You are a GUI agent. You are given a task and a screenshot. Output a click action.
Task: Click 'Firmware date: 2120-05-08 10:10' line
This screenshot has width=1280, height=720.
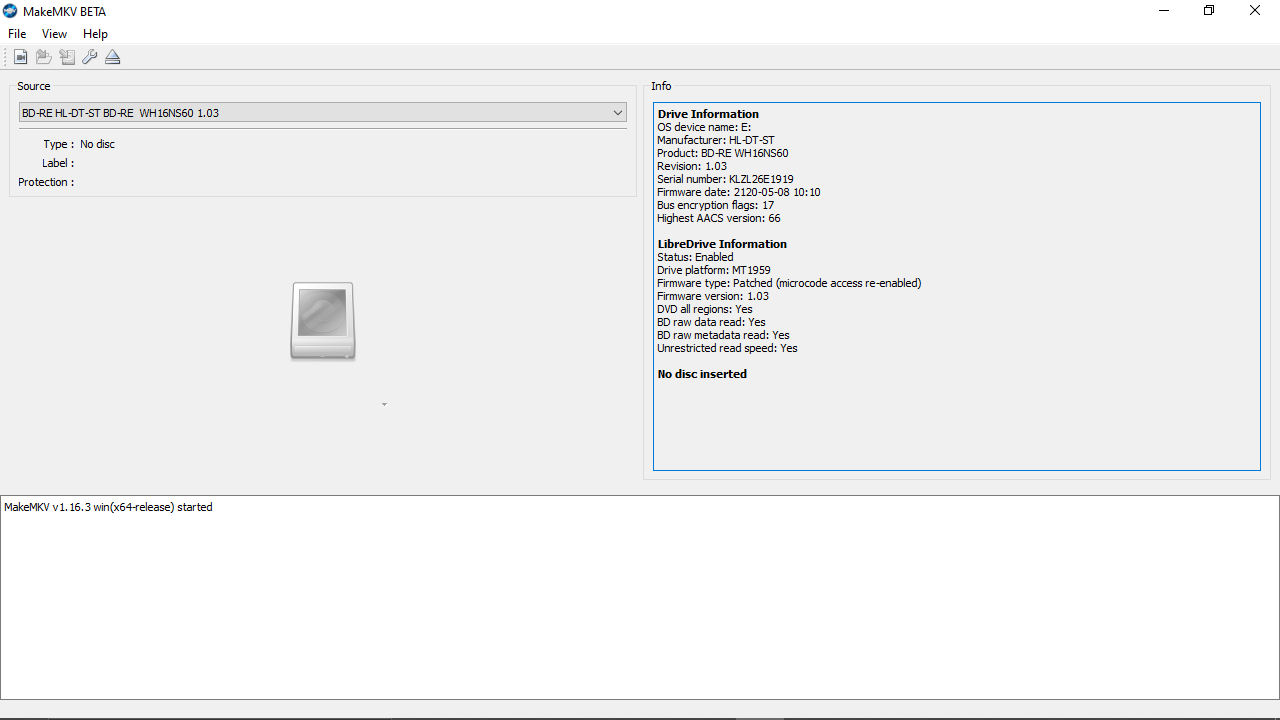click(x=739, y=192)
